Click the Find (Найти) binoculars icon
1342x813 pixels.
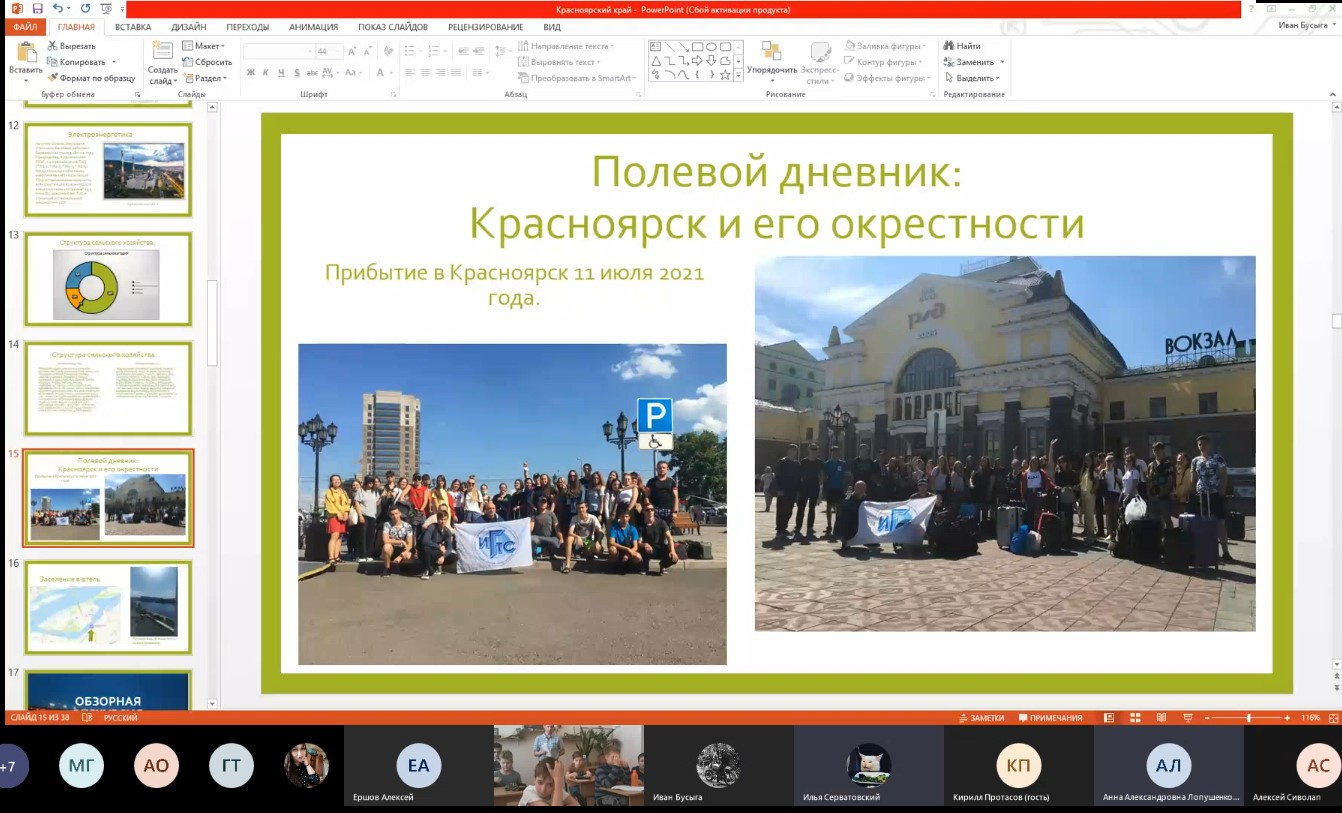(x=962, y=46)
